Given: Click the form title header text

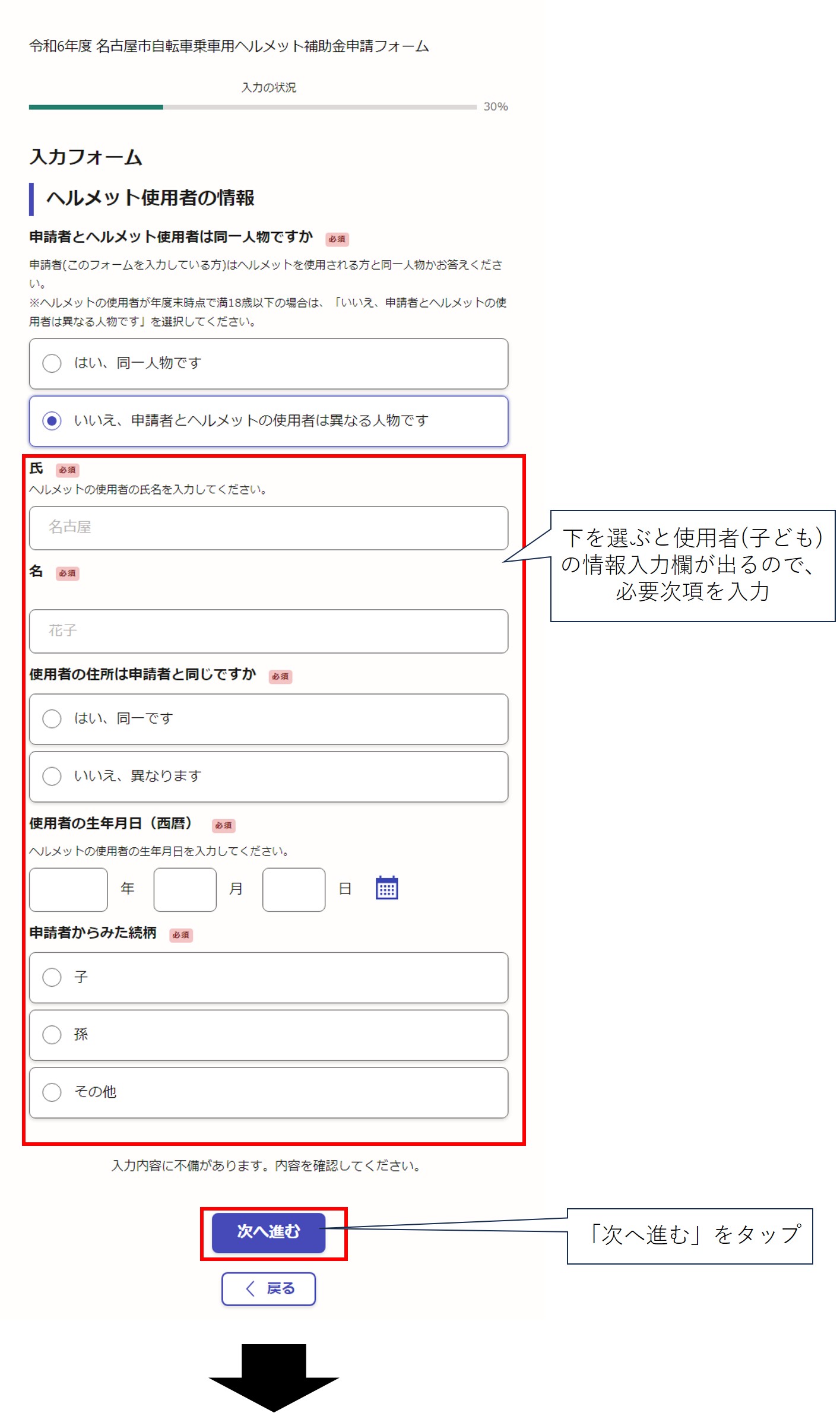Looking at the screenshot, I should point(229,46).
